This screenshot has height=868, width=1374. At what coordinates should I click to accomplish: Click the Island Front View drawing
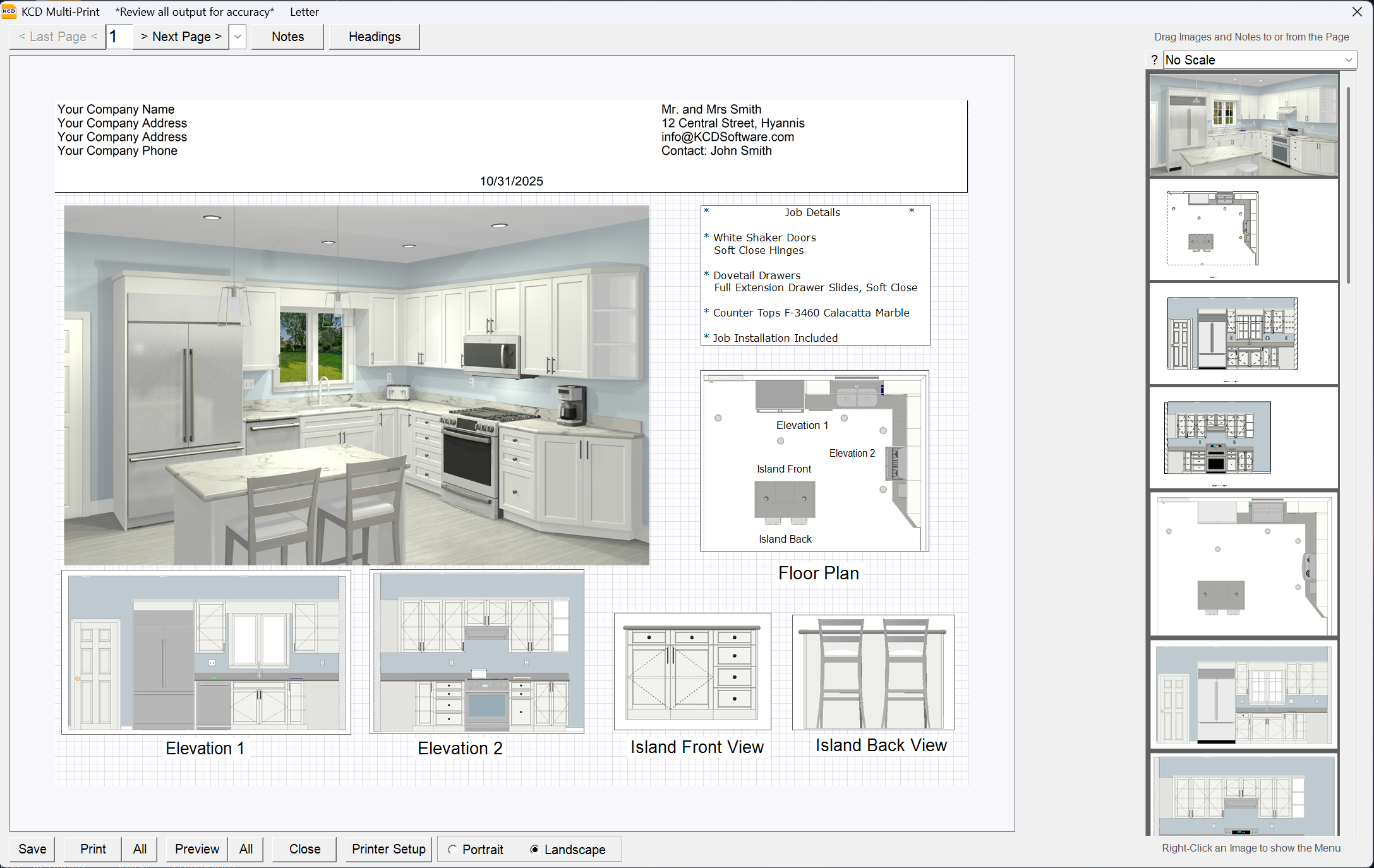click(692, 671)
